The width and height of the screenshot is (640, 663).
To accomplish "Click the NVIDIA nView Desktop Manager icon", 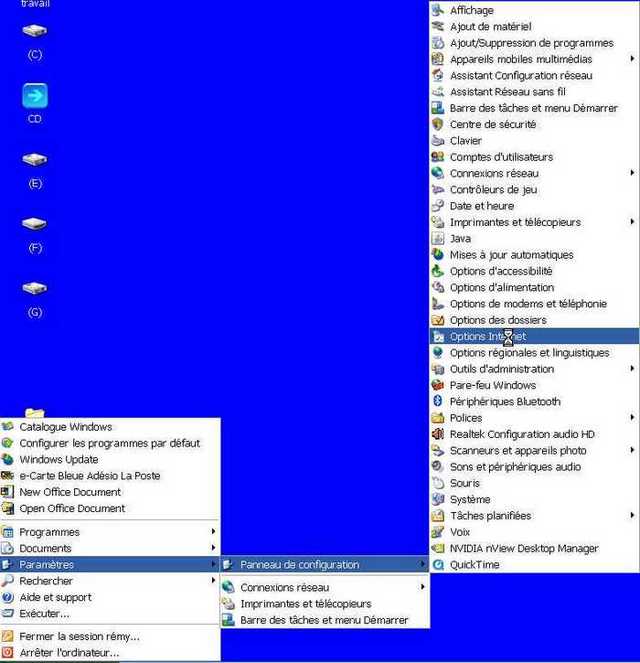I will tap(438, 549).
